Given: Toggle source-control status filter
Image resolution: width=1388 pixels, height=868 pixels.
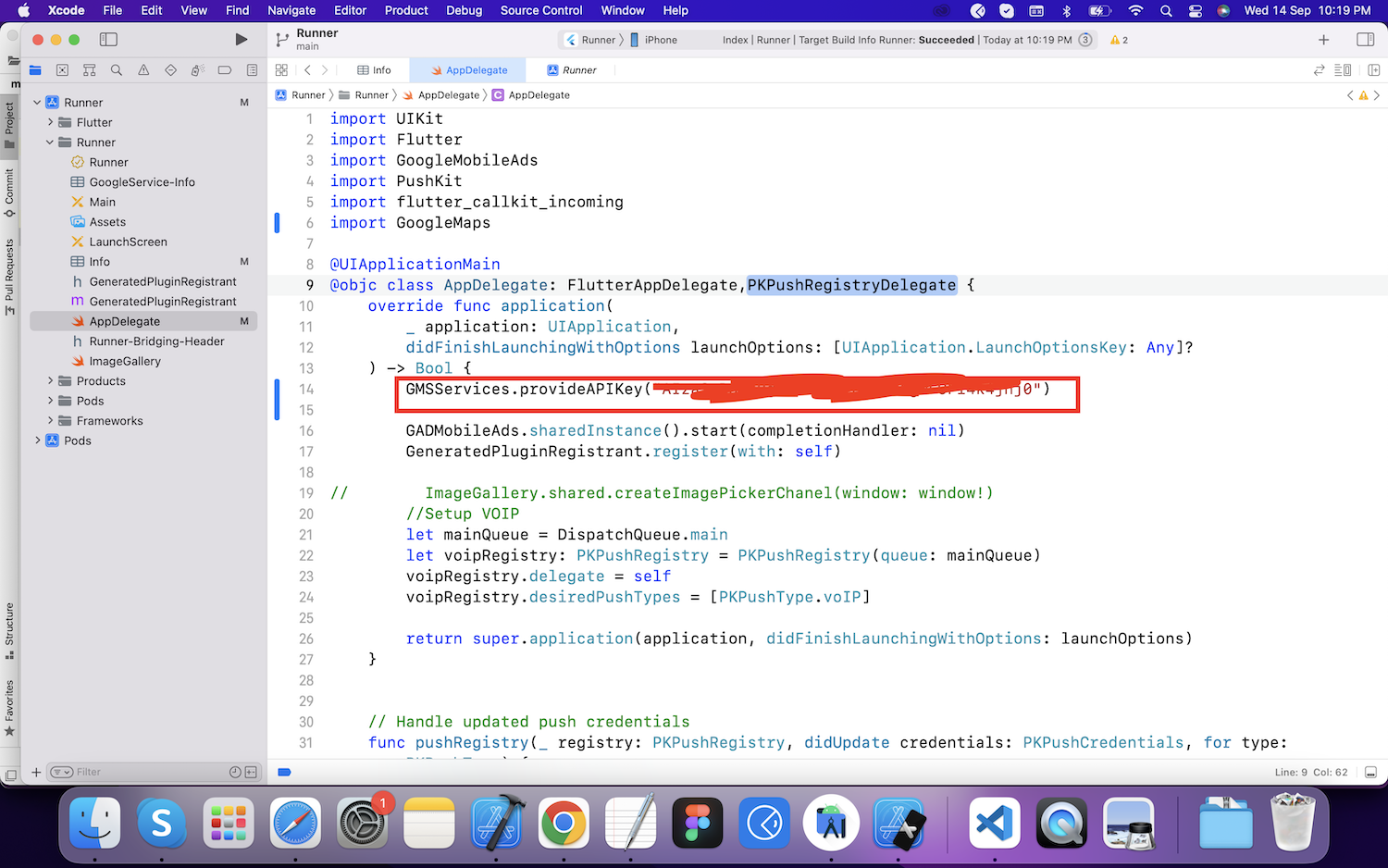Looking at the screenshot, I should tap(251, 772).
